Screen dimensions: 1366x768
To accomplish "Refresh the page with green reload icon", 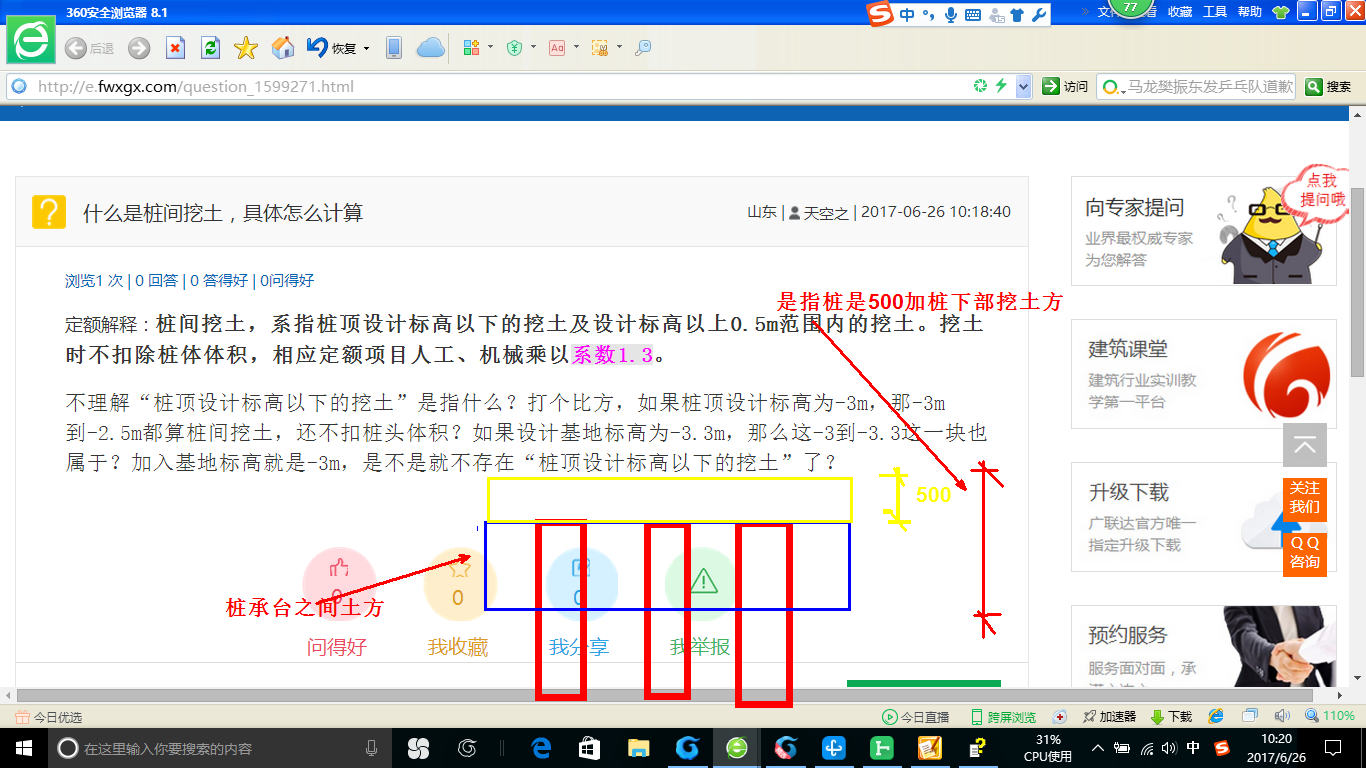I will [210, 48].
